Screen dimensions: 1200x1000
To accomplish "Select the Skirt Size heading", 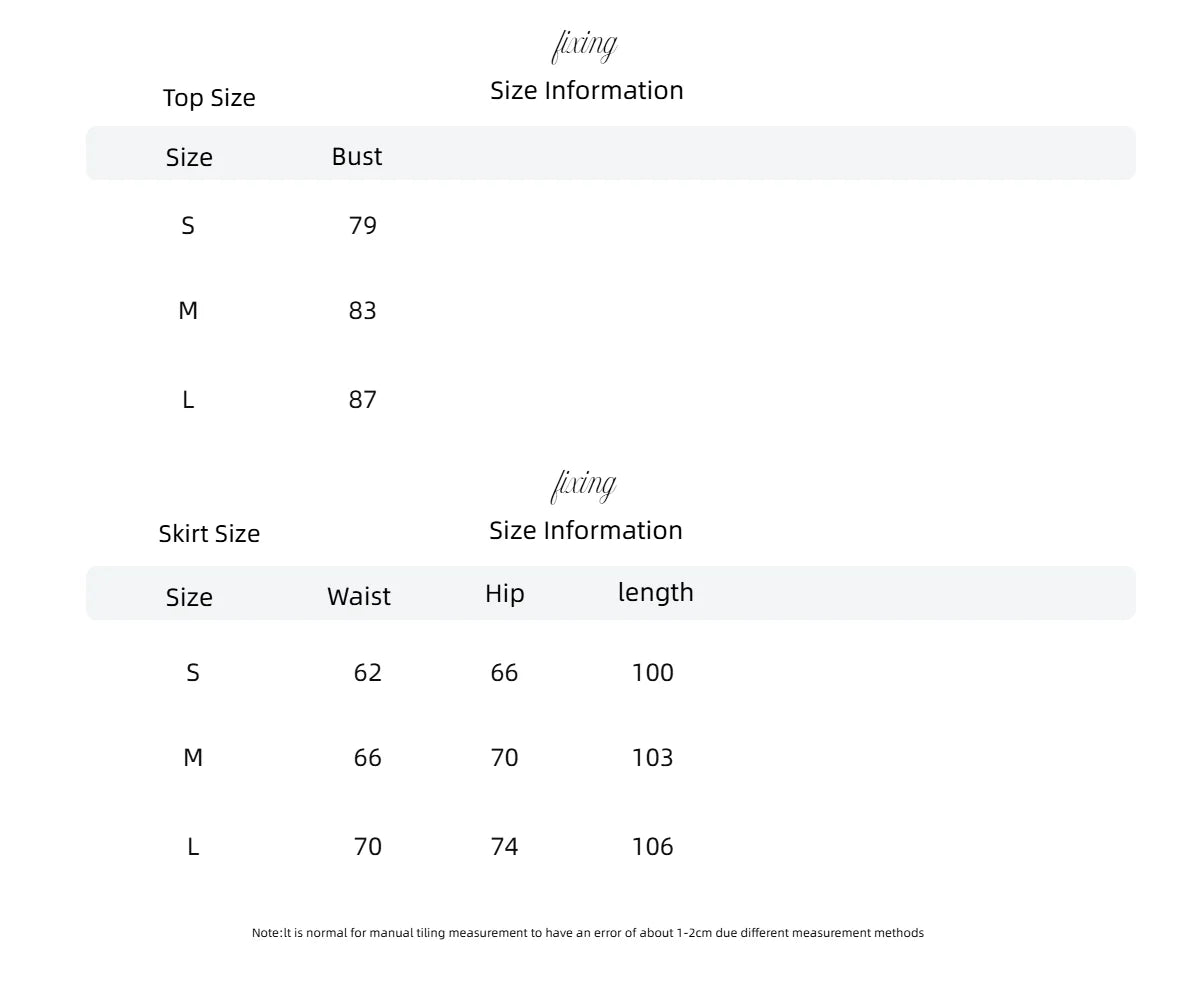I will point(209,533).
